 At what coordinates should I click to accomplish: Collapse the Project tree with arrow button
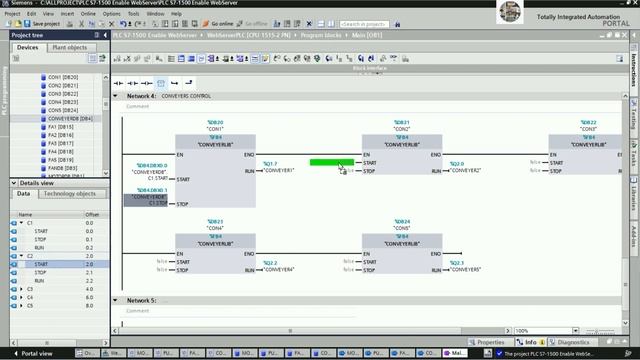105,35
